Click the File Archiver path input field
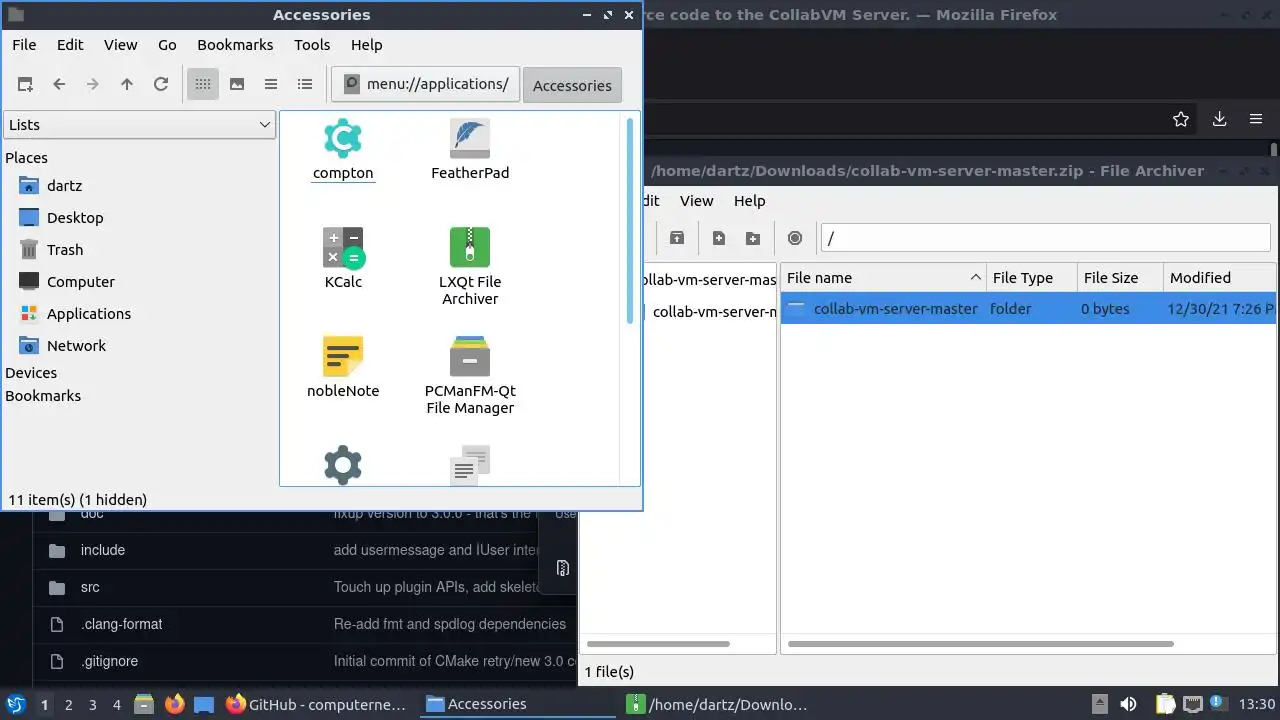The width and height of the screenshot is (1280, 720). click(x=1045, y=238)
